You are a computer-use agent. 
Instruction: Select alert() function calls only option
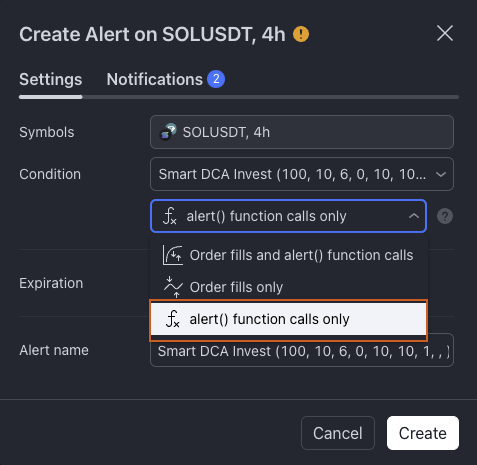point(289,319)
